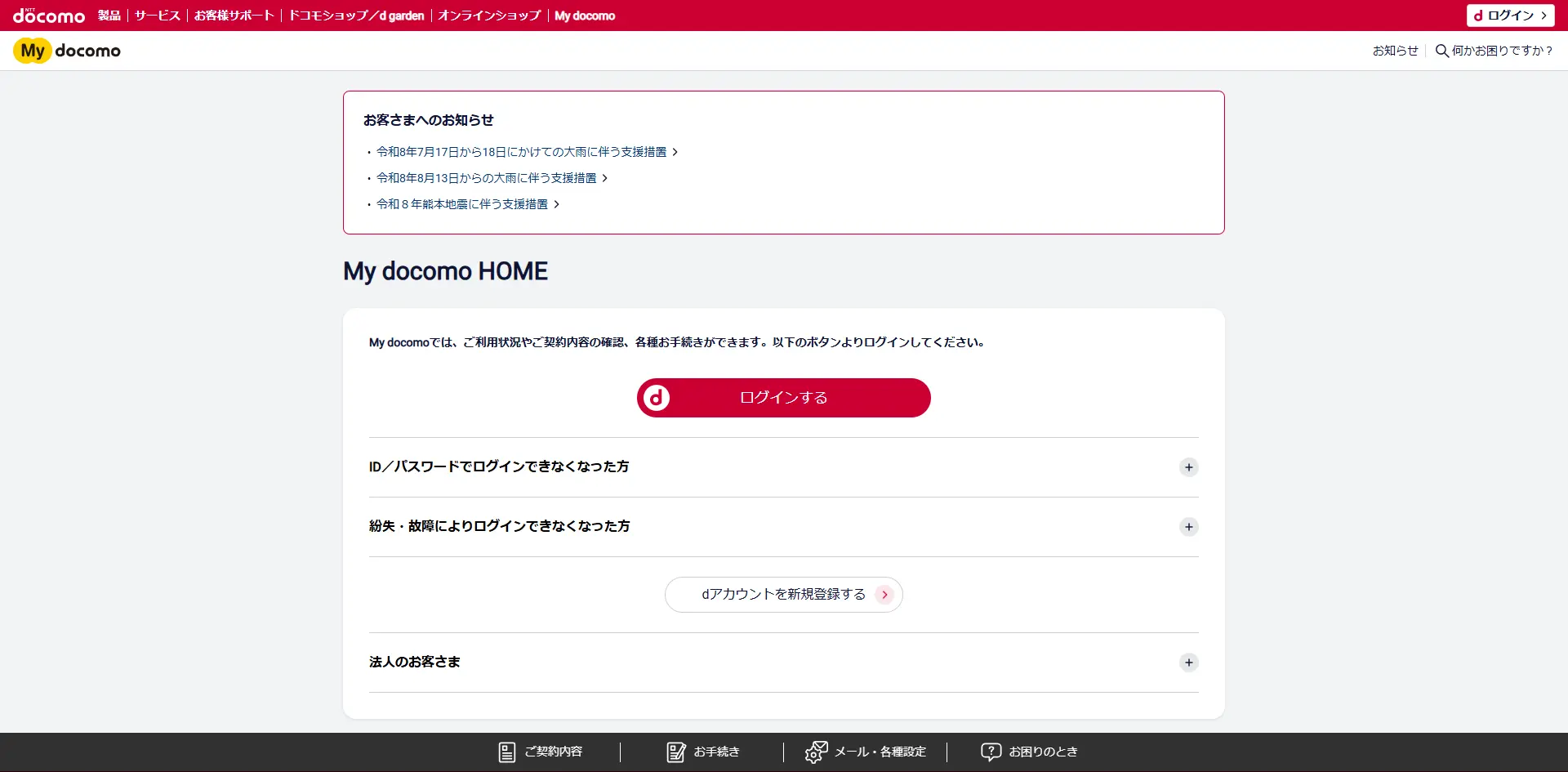
Task: Click the My docomo logo below the header
Action: pos(67,51)
